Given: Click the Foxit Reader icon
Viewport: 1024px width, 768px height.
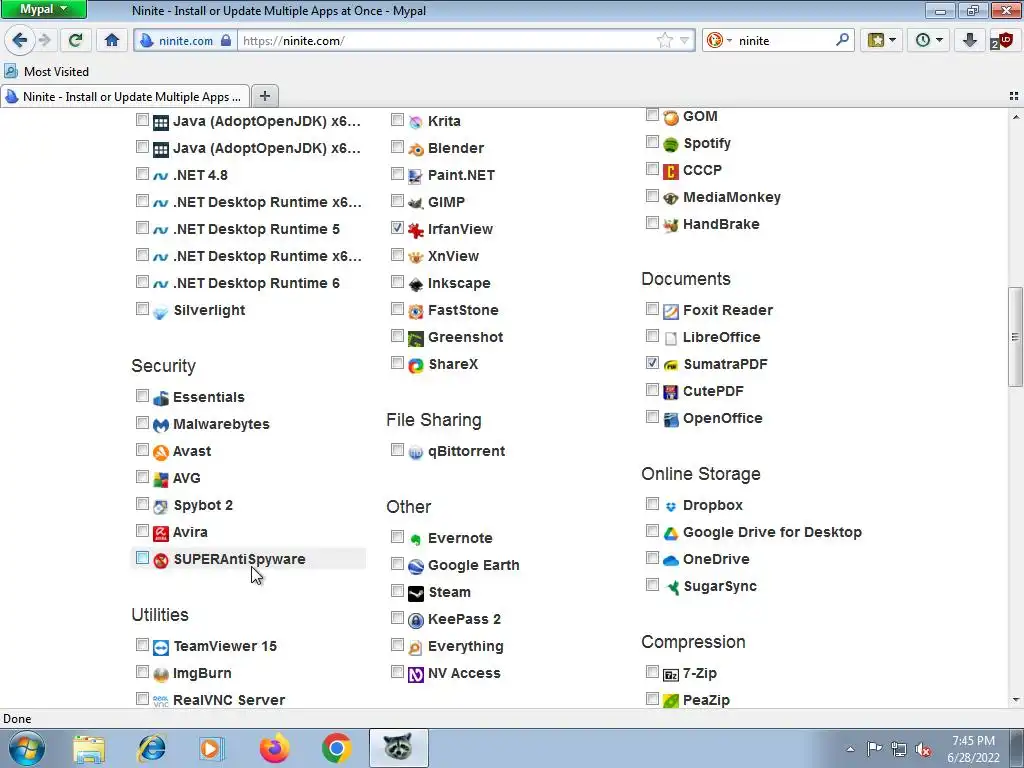Looking at the screenshot, I should tap(671, 311).
